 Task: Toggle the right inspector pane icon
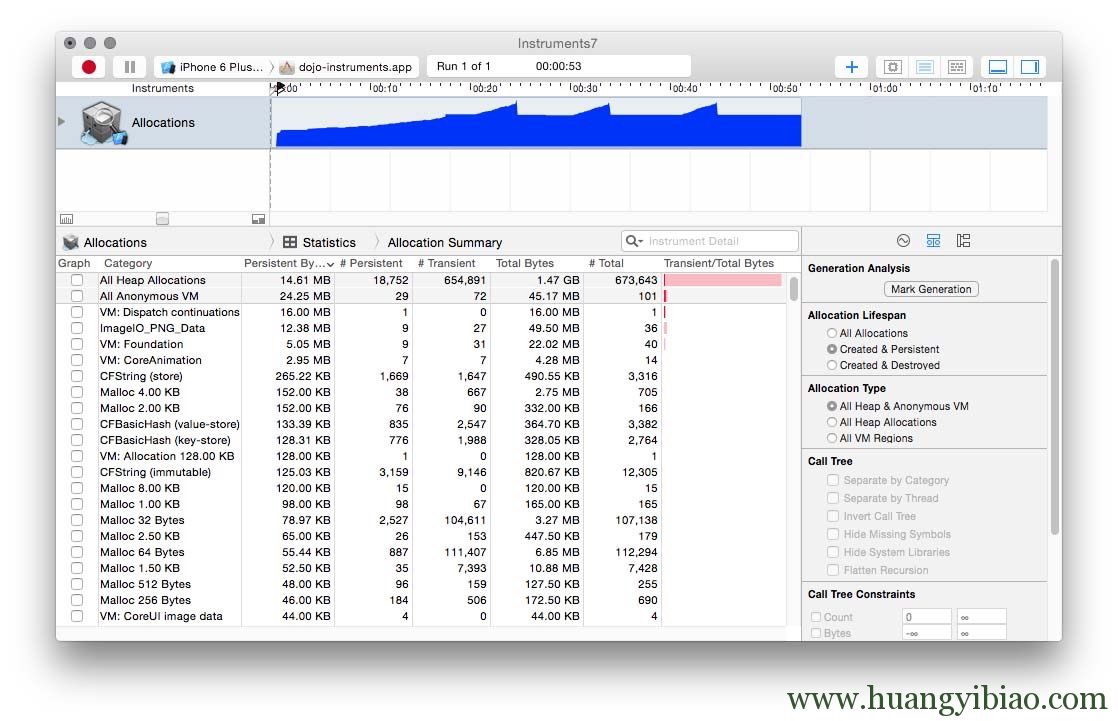click(x=1030, y=67)
